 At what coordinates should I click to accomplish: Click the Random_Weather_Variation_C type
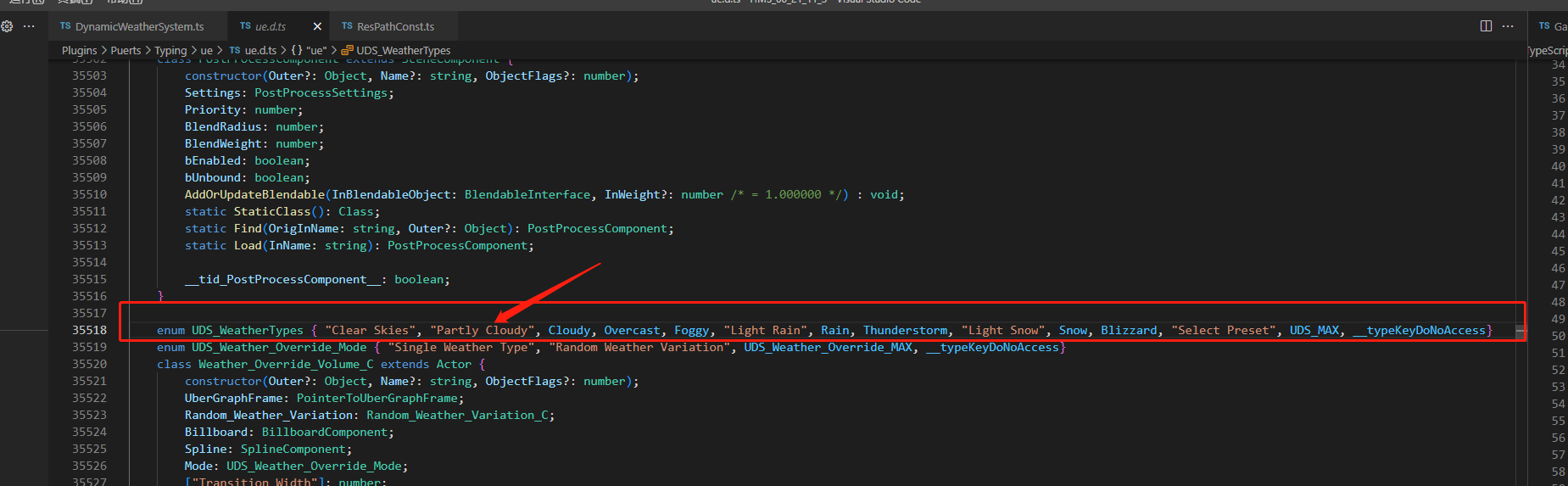tap(457, 415)
